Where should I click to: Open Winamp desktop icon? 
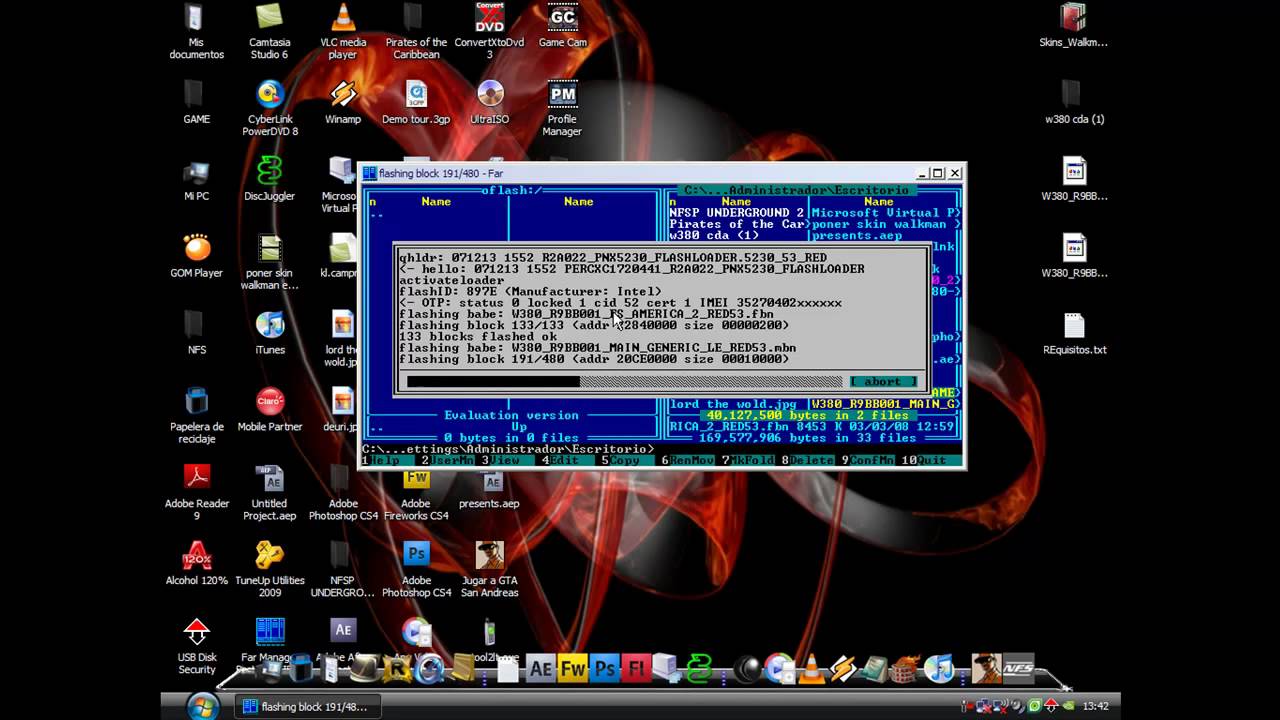[x=343, y=102]
